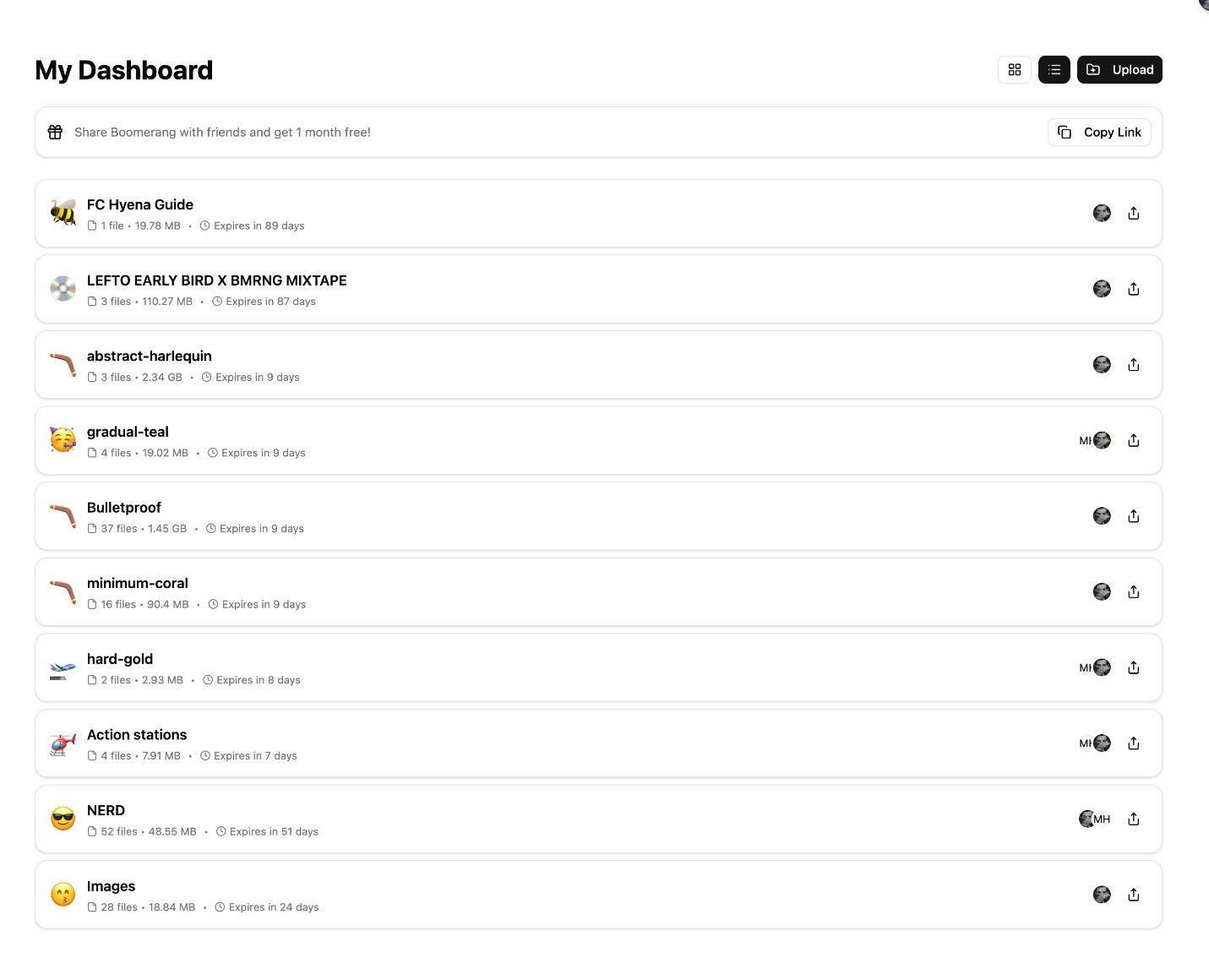
Task: Open the FC Hyena Guide transfer
Action: coord(139,204)
